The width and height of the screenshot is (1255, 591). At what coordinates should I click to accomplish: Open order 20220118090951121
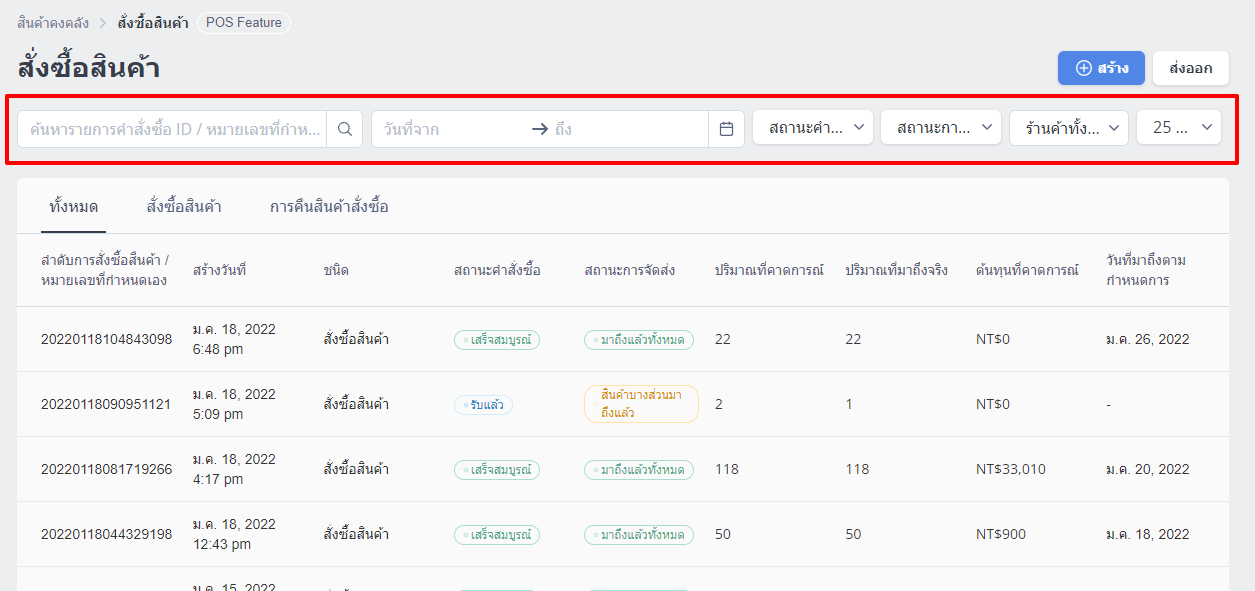tap(106, 404)
